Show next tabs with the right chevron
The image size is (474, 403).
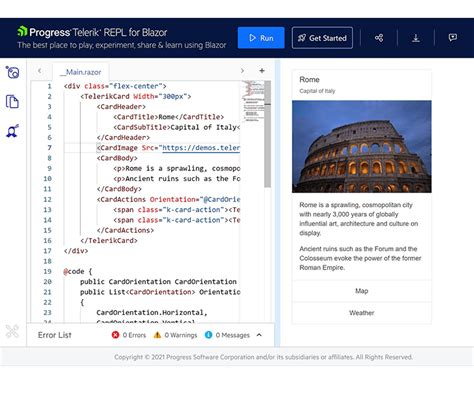242,71
